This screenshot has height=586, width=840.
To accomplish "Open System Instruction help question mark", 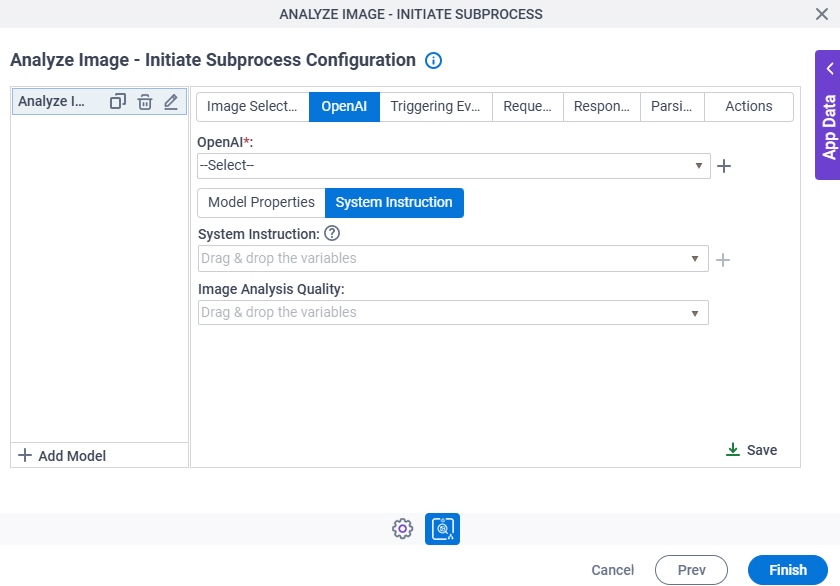I will 332,234.
